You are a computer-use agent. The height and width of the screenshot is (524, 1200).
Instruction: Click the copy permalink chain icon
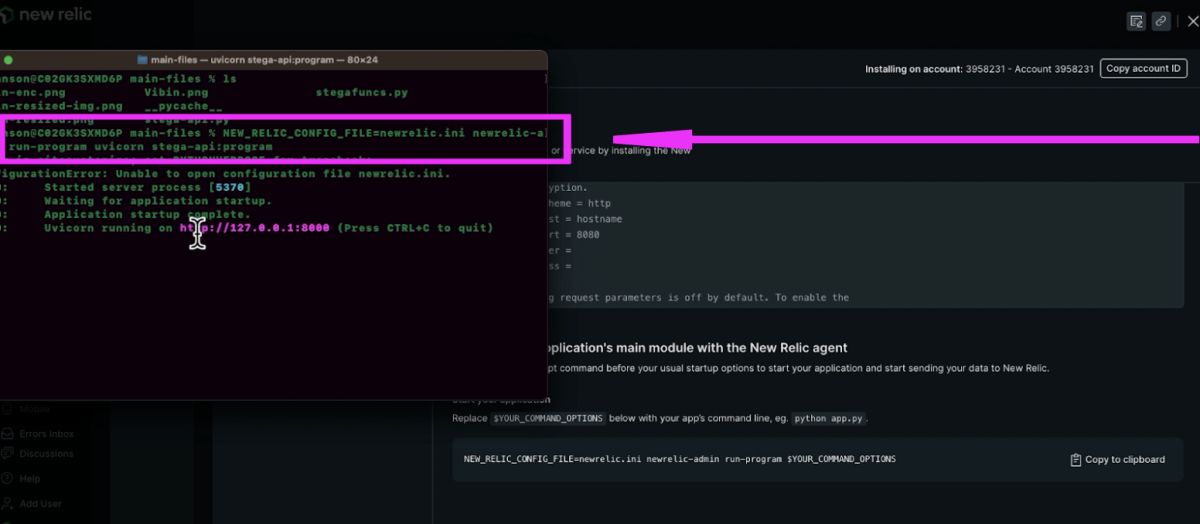(x=1161, y=21)
